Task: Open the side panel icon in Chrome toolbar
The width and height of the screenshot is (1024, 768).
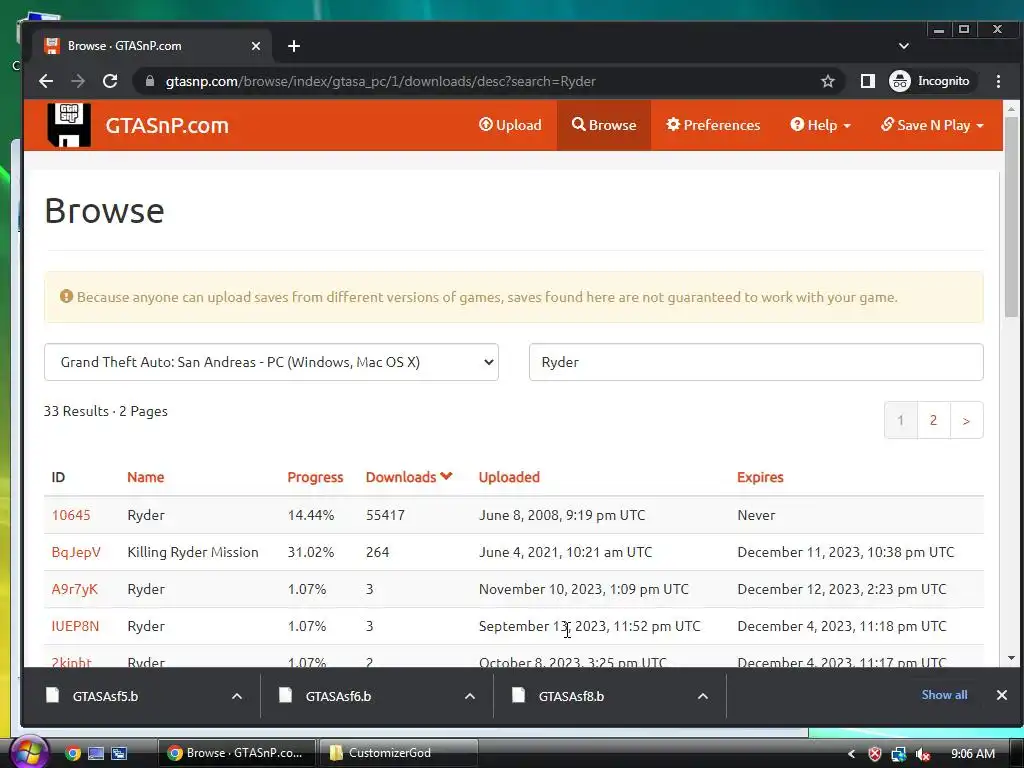Action: (867, 81)
